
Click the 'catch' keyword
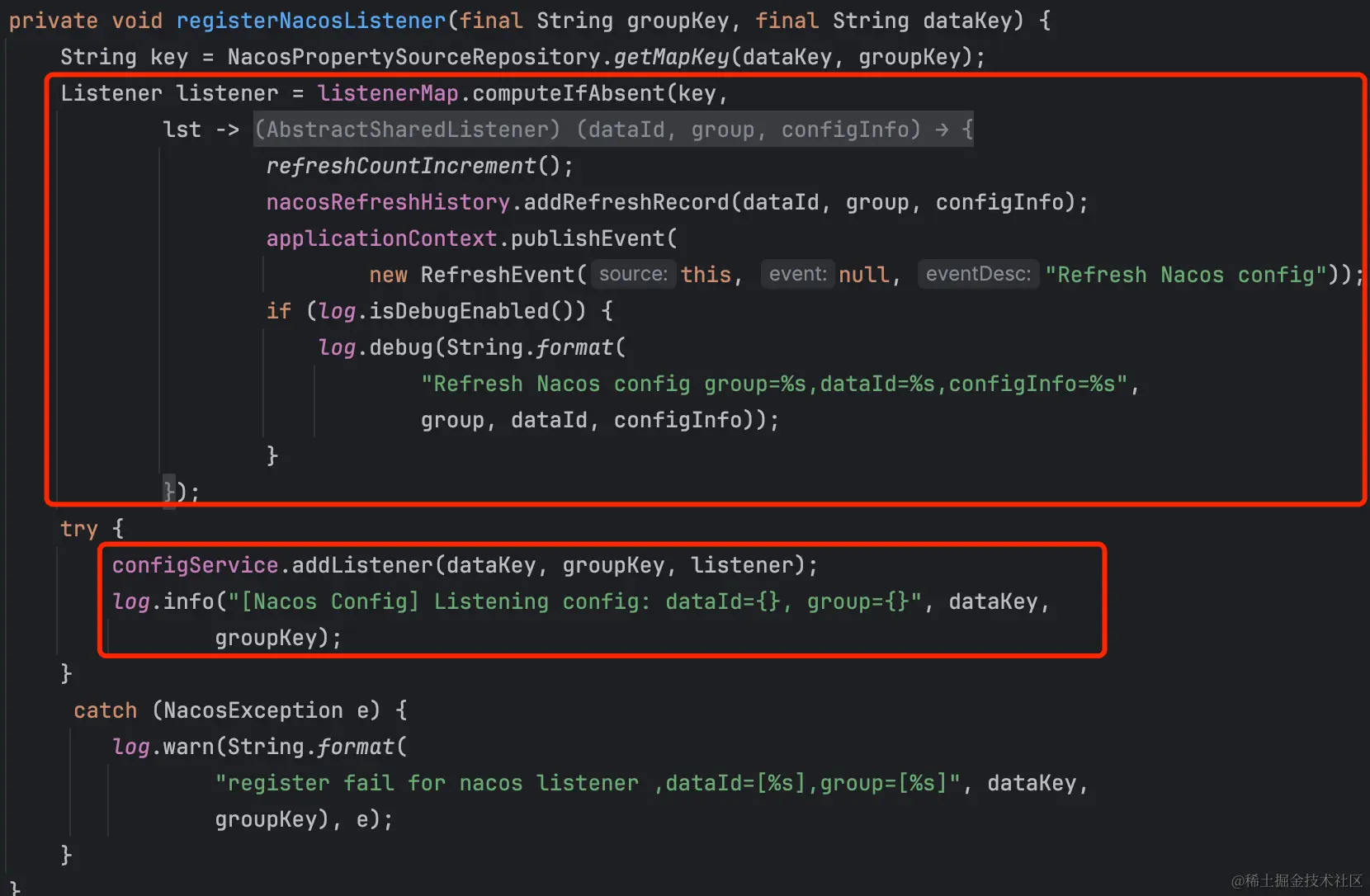pos(106,710)
